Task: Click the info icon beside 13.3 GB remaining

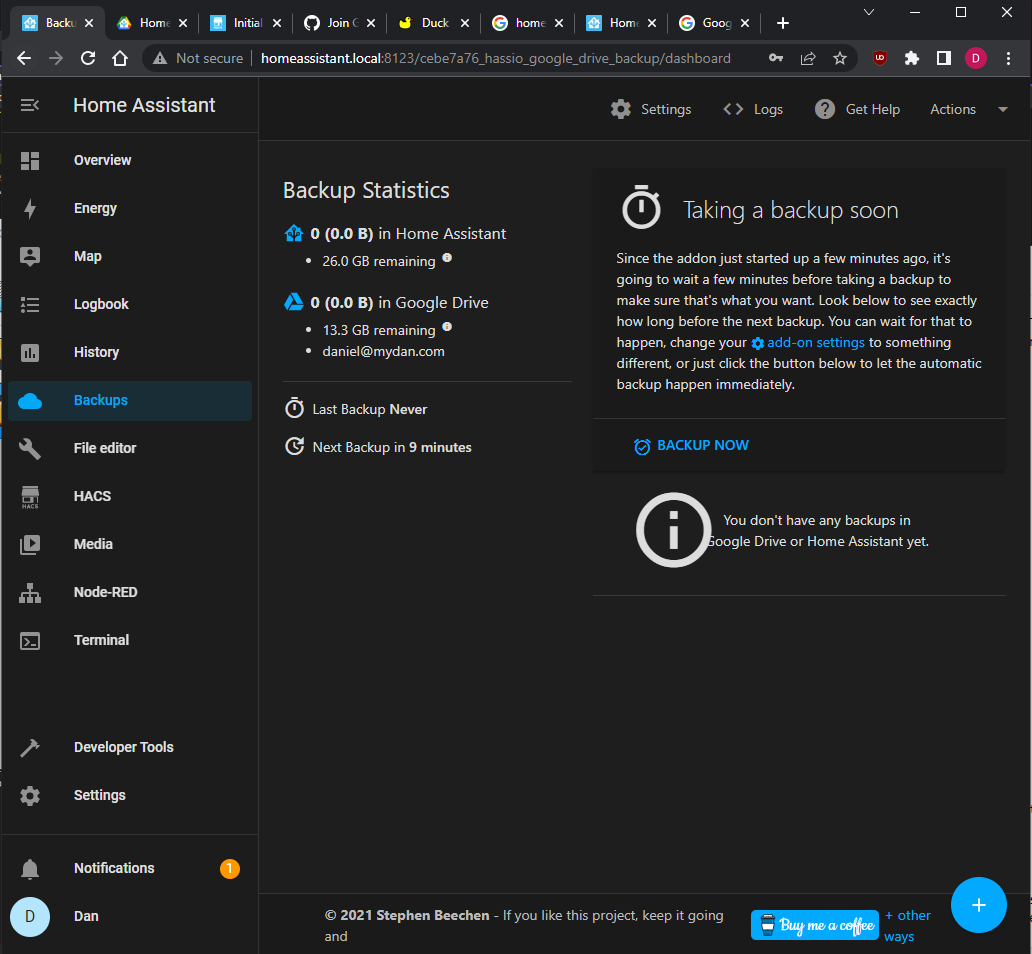Action: [x=447, y=327]
